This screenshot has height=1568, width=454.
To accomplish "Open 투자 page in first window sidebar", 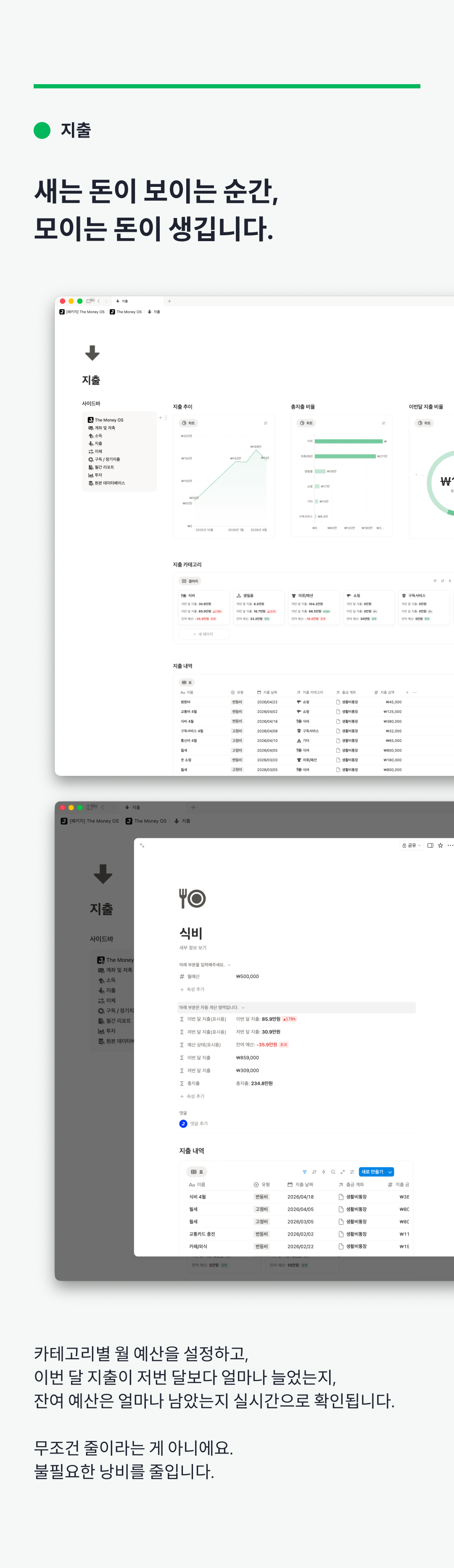I will [95, 476].
